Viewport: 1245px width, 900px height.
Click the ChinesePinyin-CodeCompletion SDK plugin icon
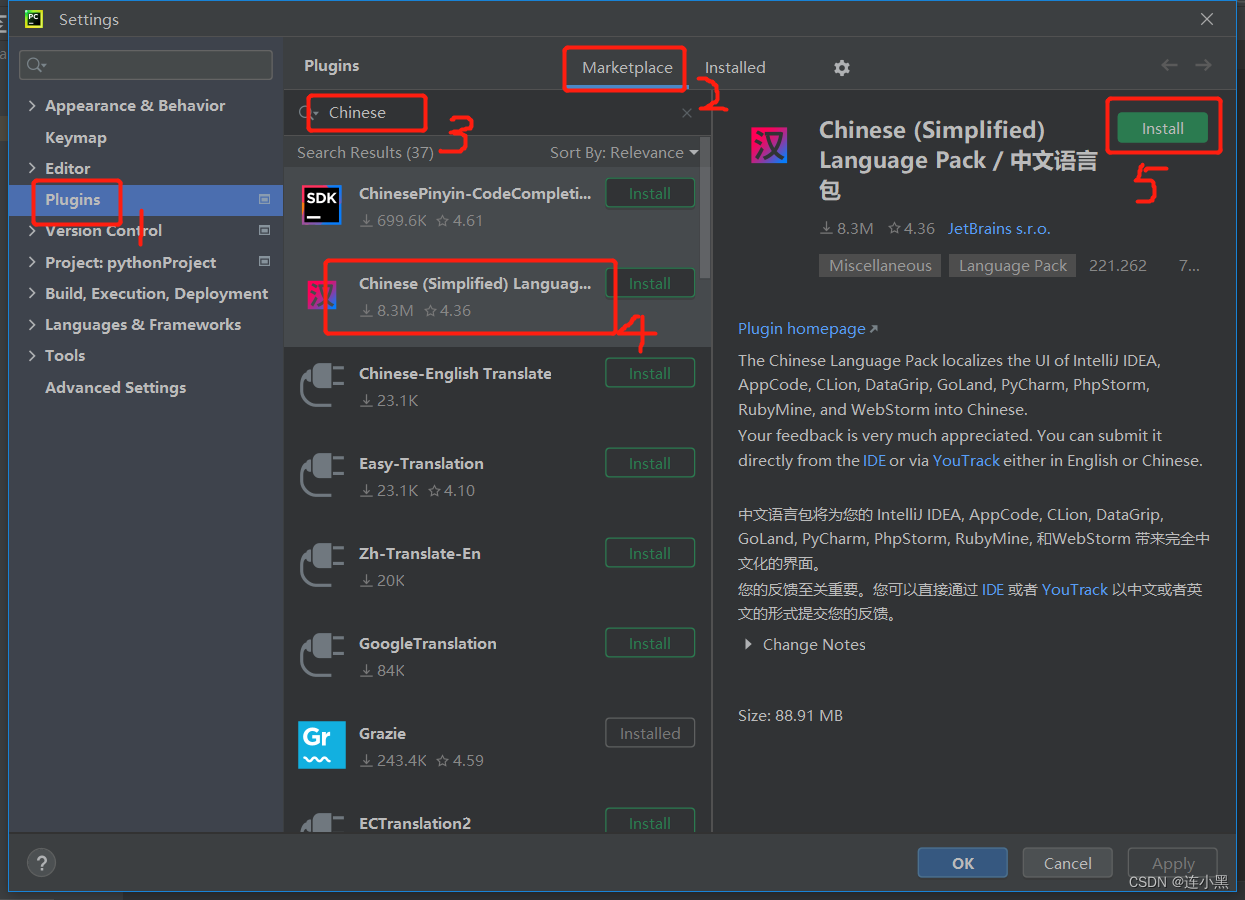(322, 205)
